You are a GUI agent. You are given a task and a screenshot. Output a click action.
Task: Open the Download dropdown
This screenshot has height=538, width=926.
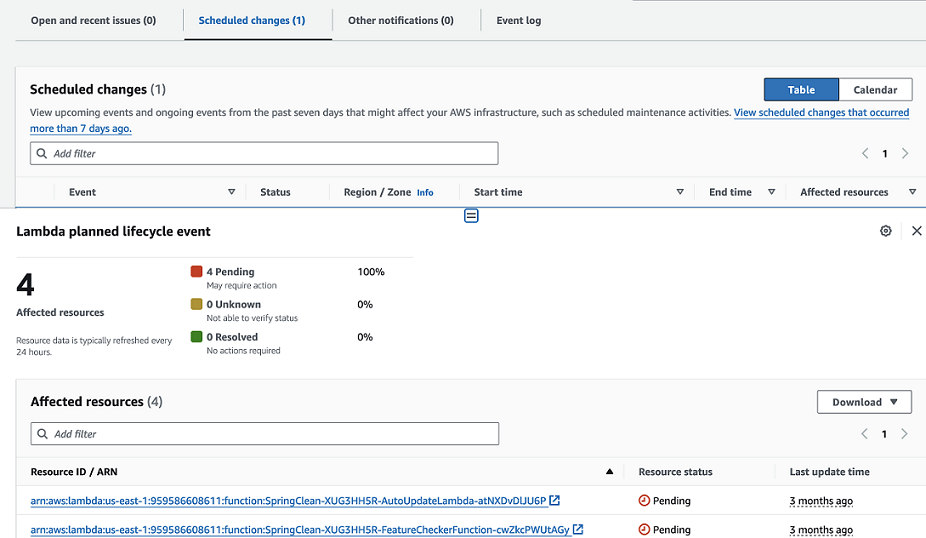[864, 402]
